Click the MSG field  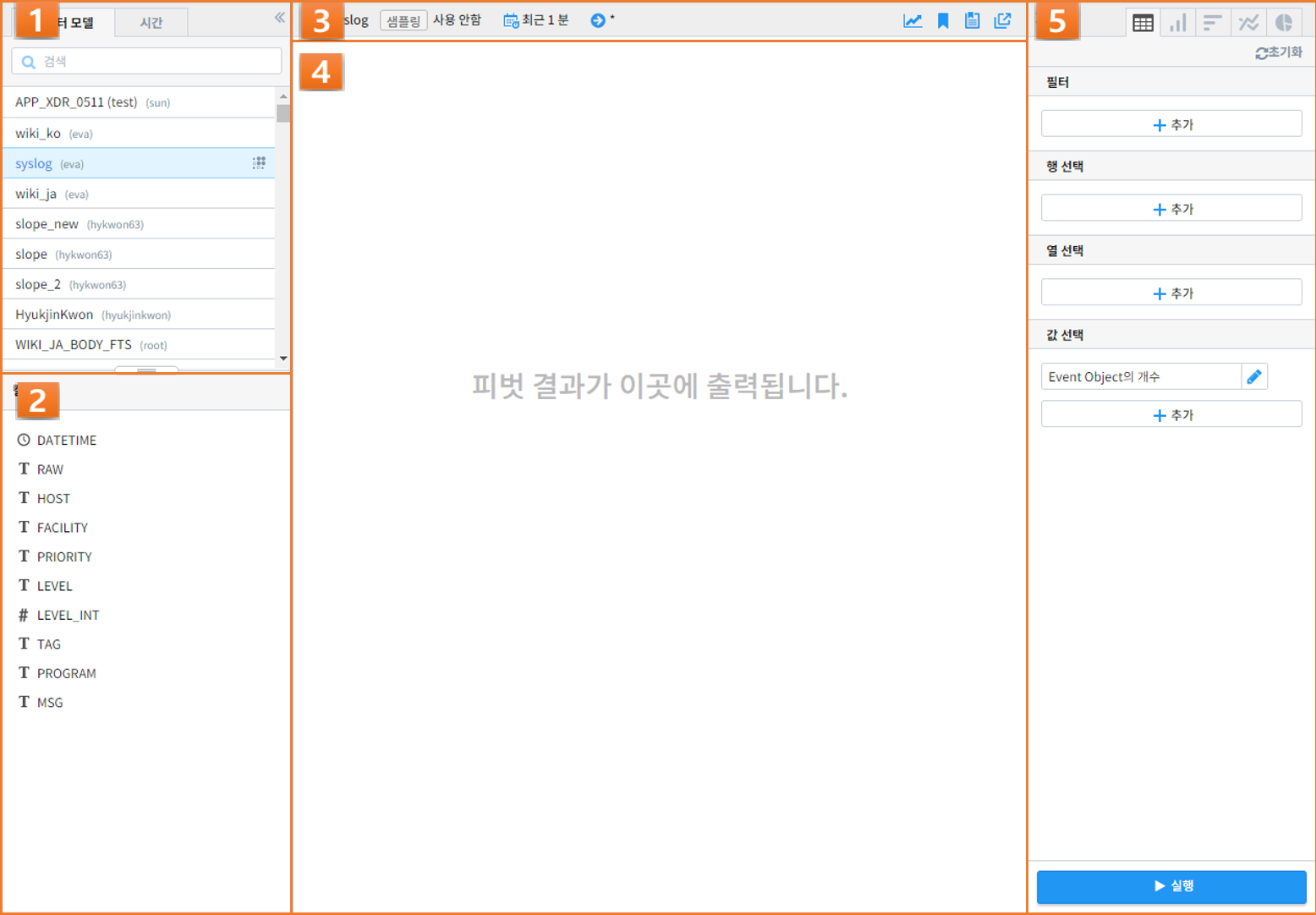pos(41,702)
